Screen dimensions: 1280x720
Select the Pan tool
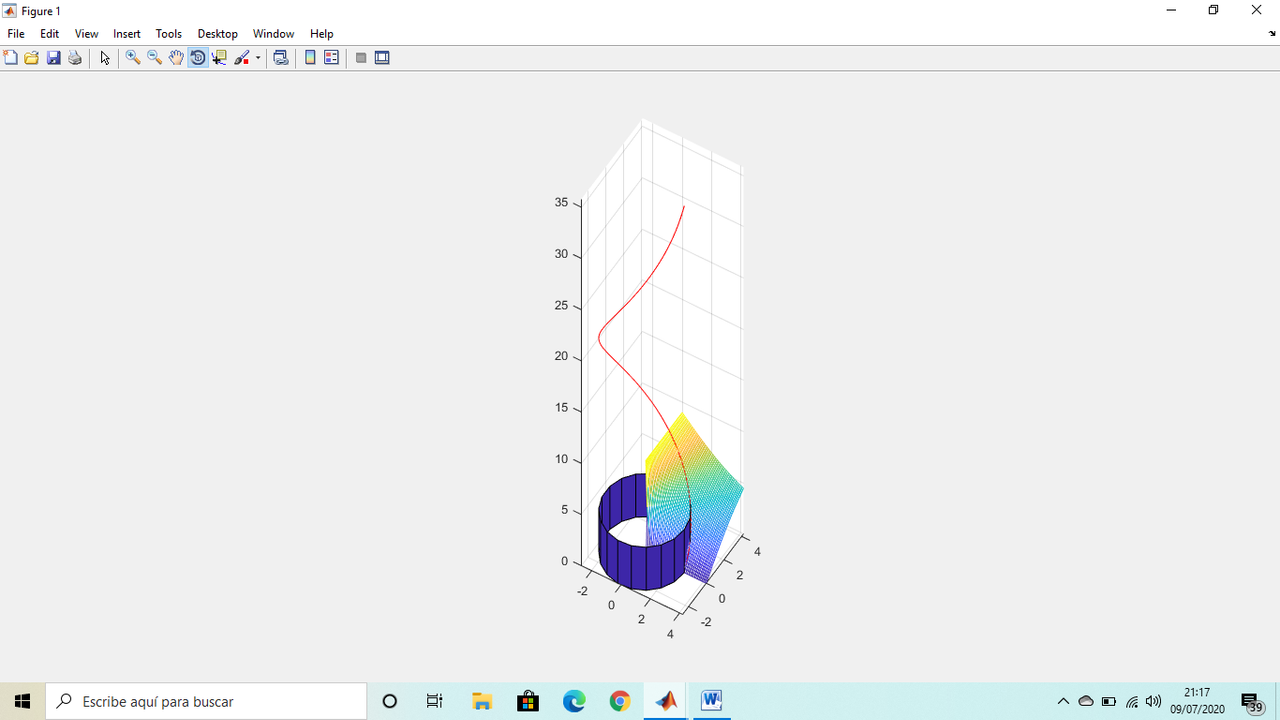pos(176,57)
